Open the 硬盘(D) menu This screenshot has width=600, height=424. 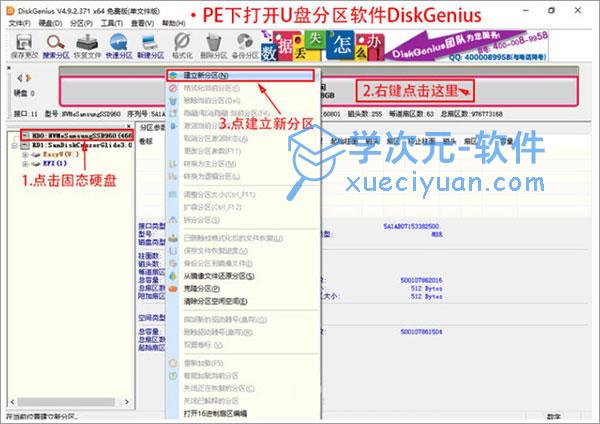click(50, 24)
